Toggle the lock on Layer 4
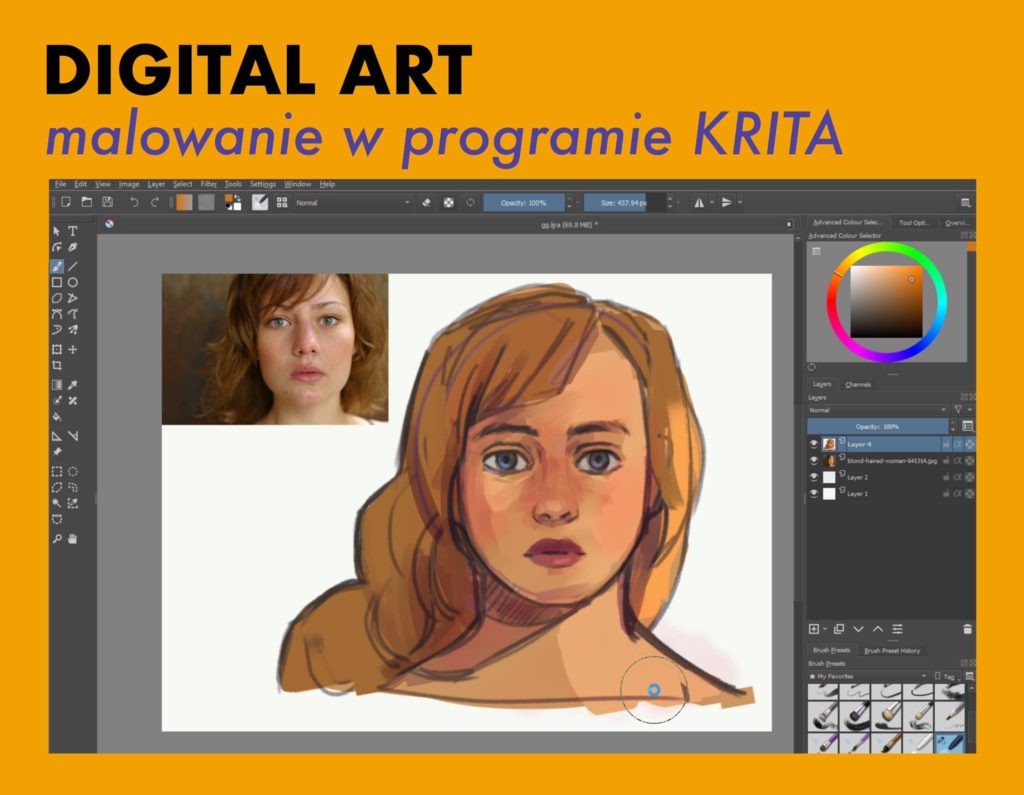1024x795 pixels. [x=946, y=444]
